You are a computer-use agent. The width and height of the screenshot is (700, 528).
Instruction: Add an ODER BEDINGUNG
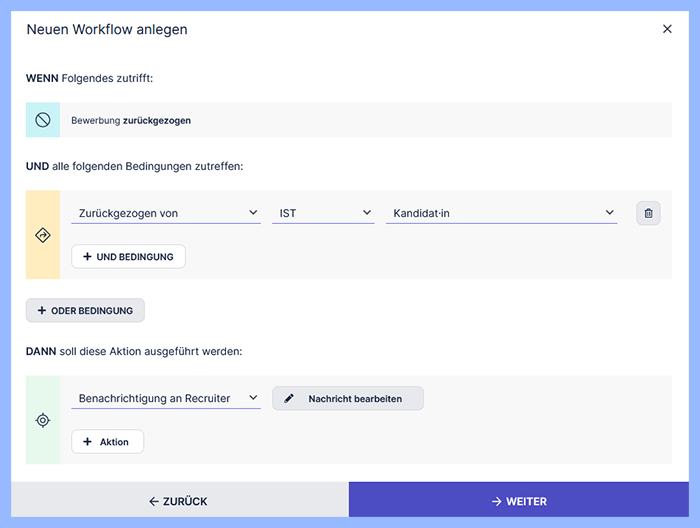(x=85, y=310)
